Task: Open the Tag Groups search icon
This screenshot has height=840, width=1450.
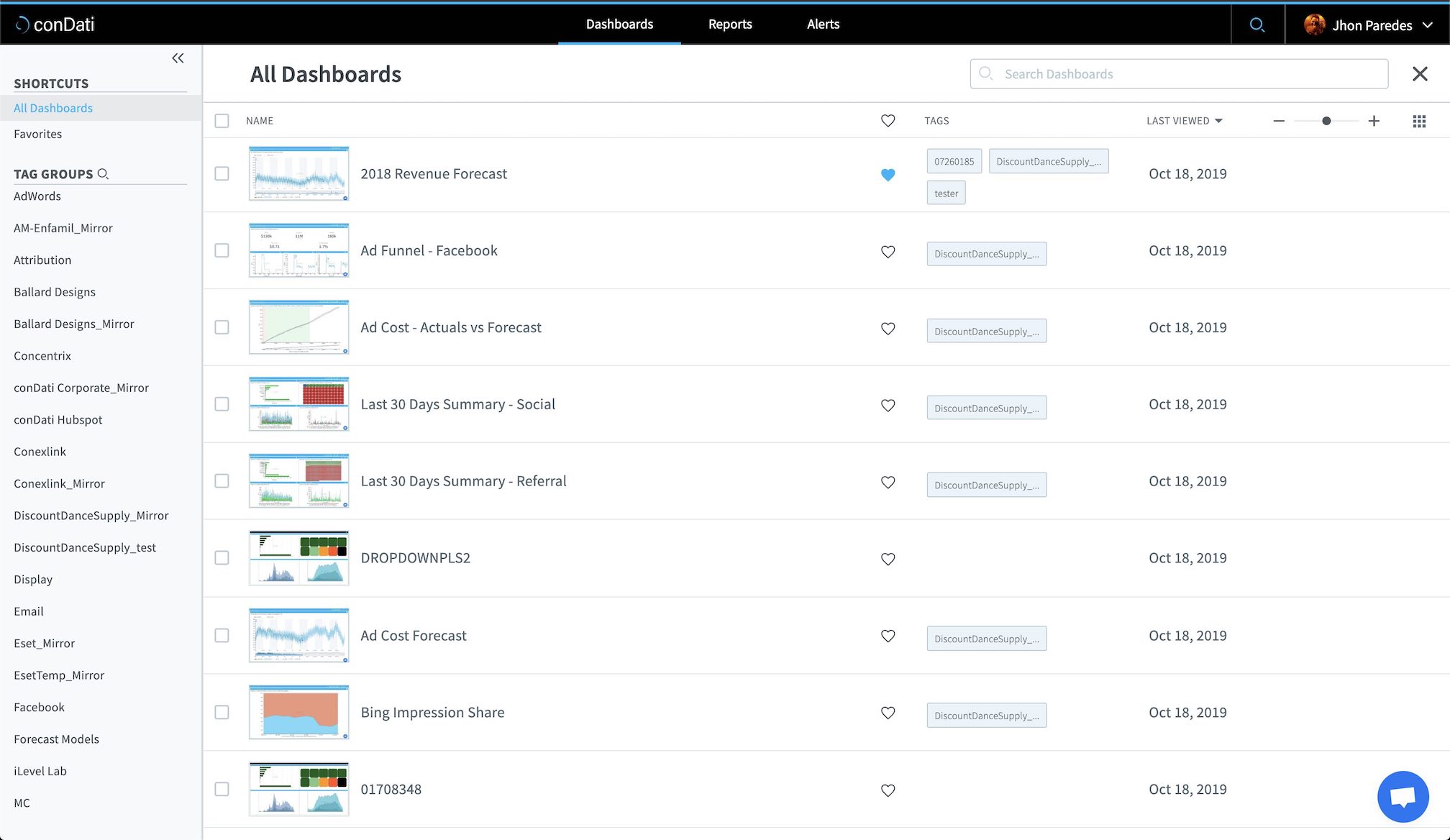Action: click(104, 174)
